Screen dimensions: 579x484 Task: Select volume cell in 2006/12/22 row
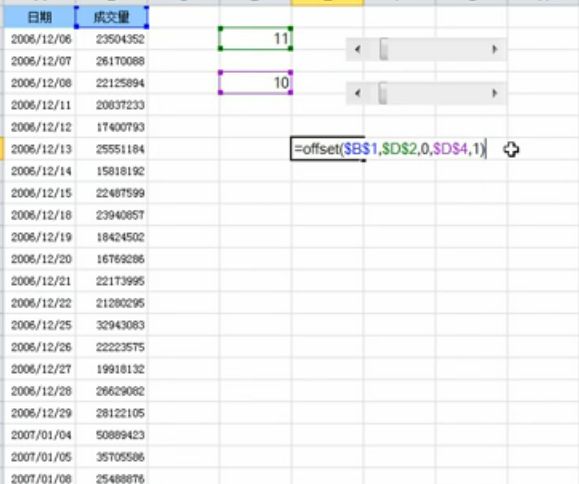coord(112,303)
